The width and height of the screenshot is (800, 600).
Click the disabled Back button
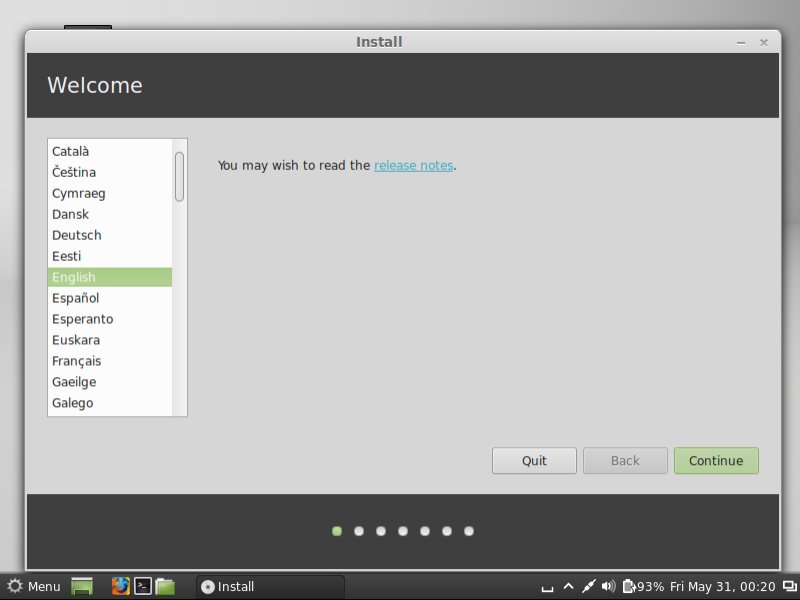click(625, 461)
